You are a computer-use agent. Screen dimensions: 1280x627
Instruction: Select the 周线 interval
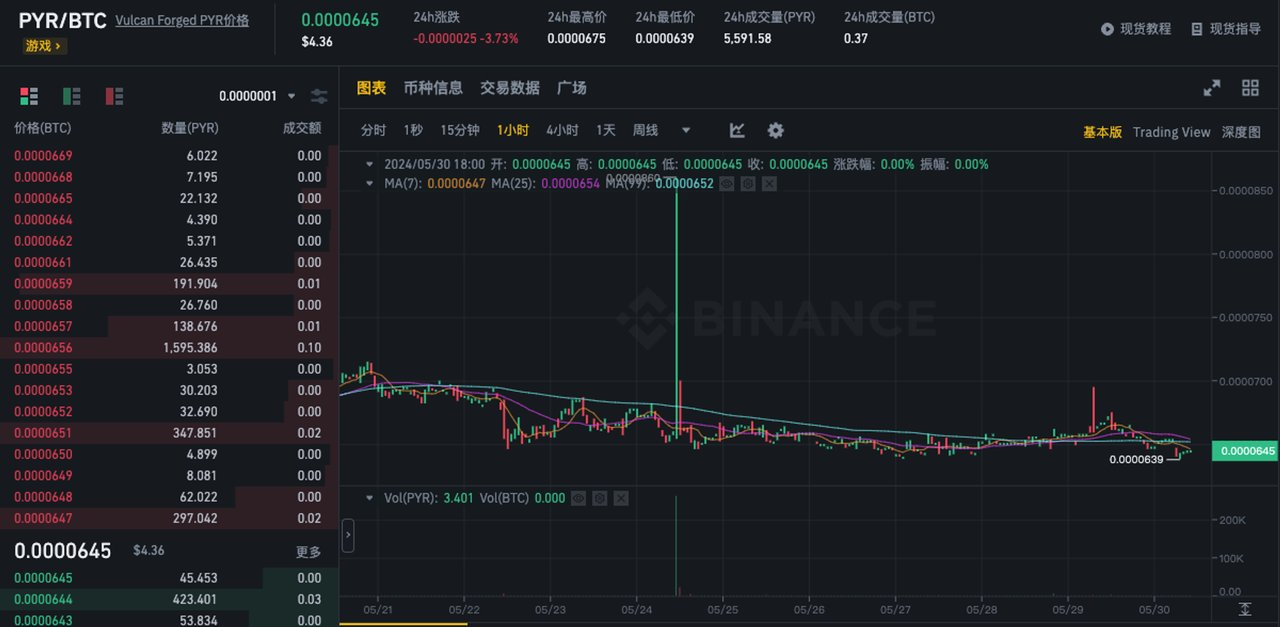tap(646, 130)
